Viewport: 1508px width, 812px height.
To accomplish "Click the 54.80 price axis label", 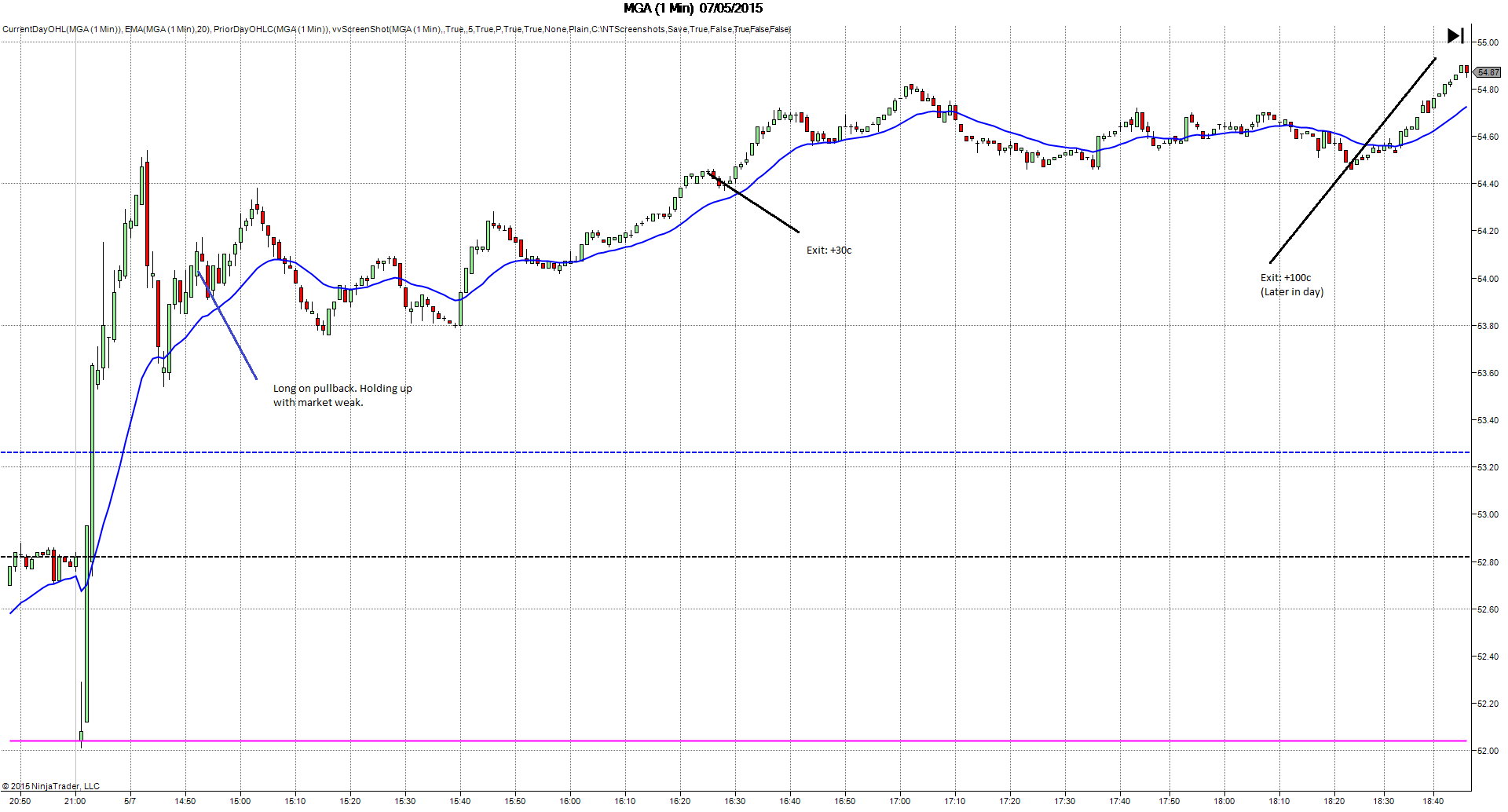I will coord(1488,90).
